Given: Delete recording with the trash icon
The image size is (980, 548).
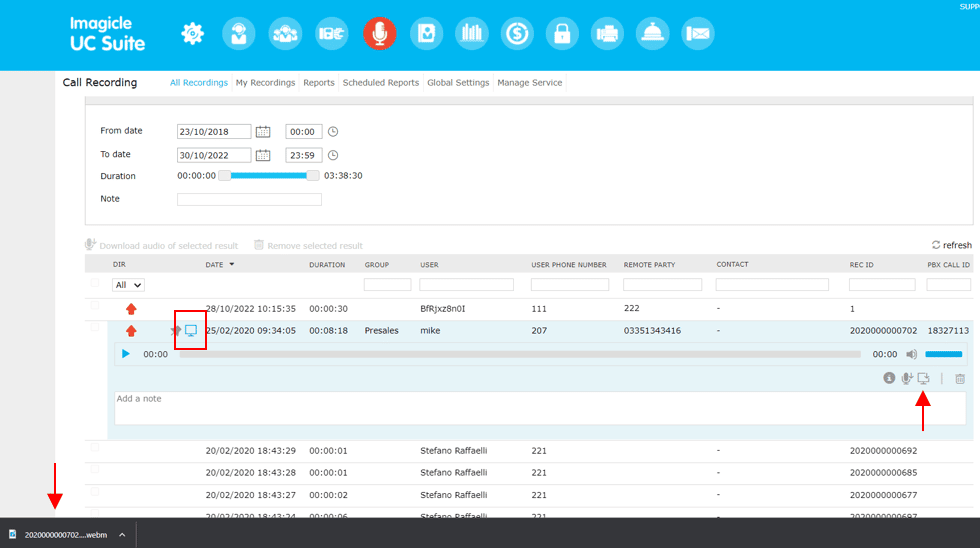Looking at the screenshot, I should click(960, 379).
